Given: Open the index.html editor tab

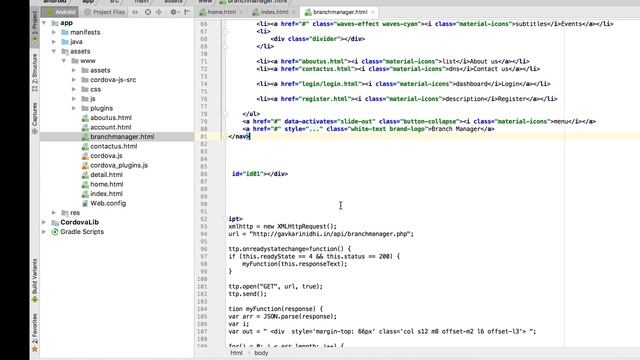Looking at the screenshot, I should click(x=273, y=12).
